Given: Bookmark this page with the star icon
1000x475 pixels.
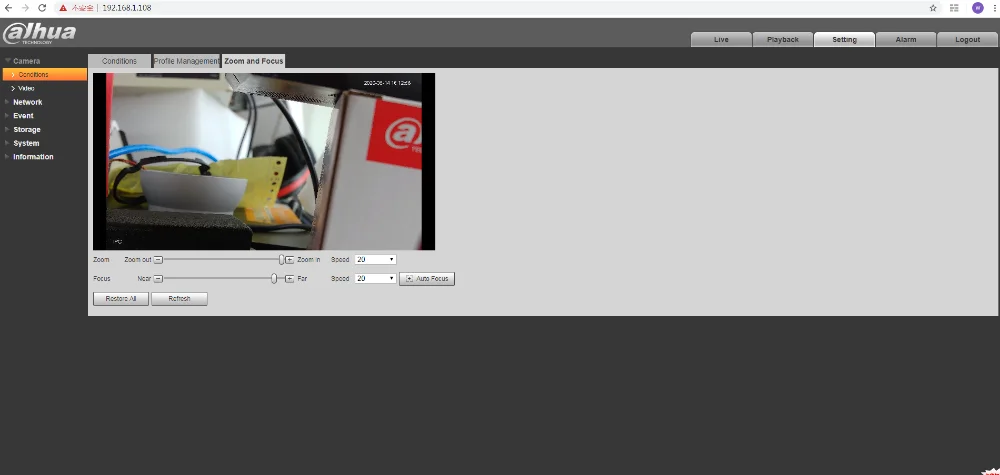Looking at the screenshot, I should point(933,8).
